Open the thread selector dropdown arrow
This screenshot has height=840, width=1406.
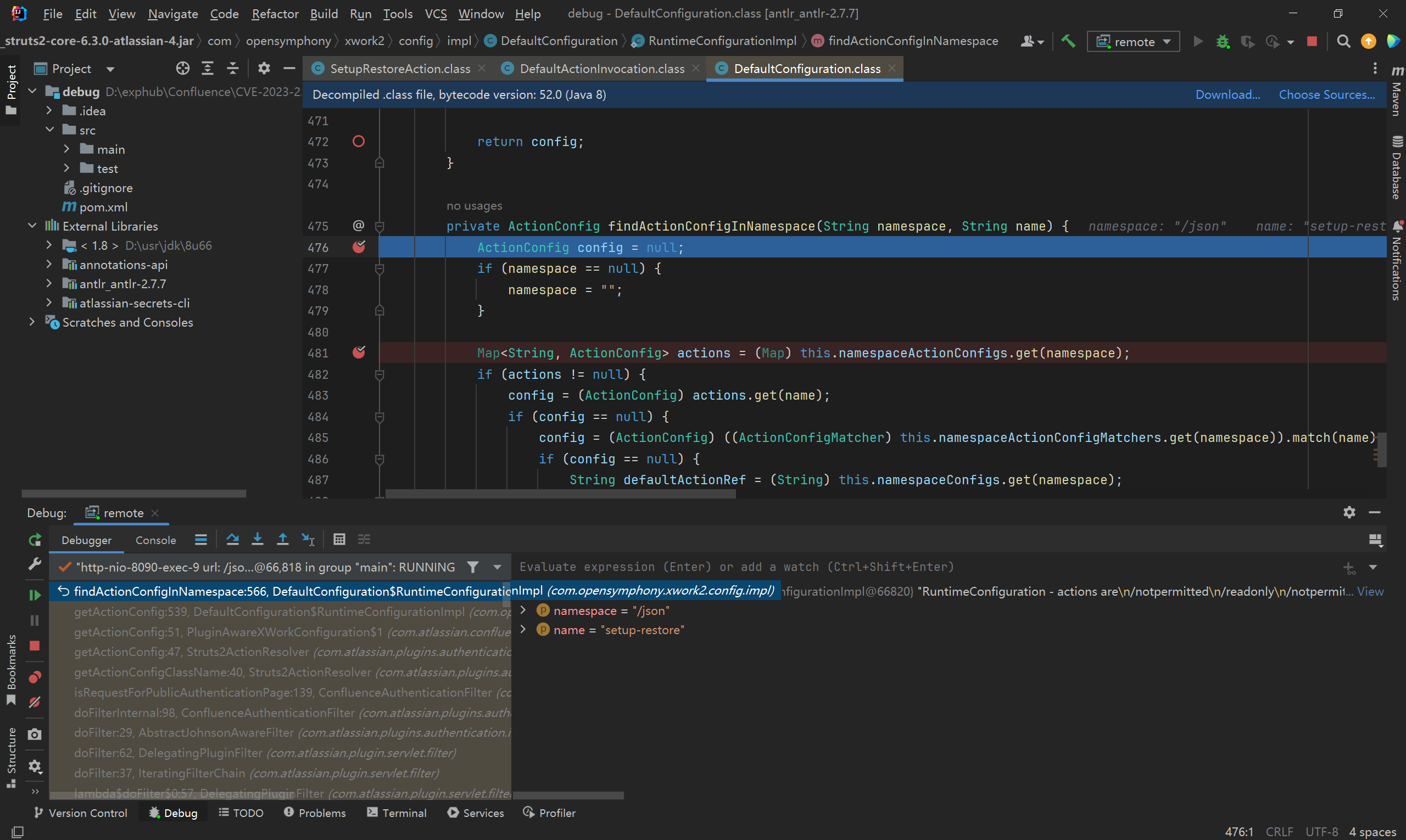[496, 567]
